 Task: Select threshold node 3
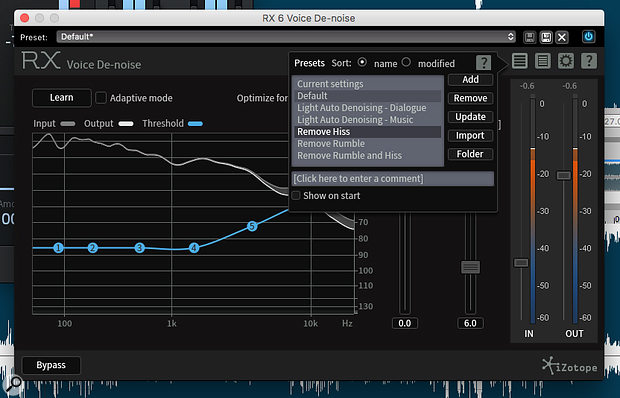pos(139,248)
